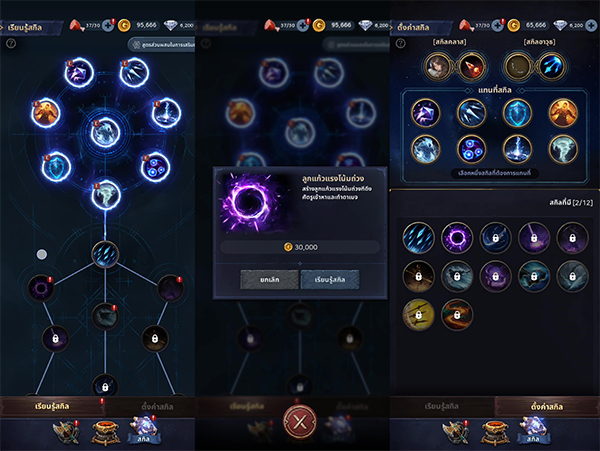600x451 pixels.
Task: Open the axe equipment icon in right bottom bar
Action: pyautogui.click(x=455, y=433)
